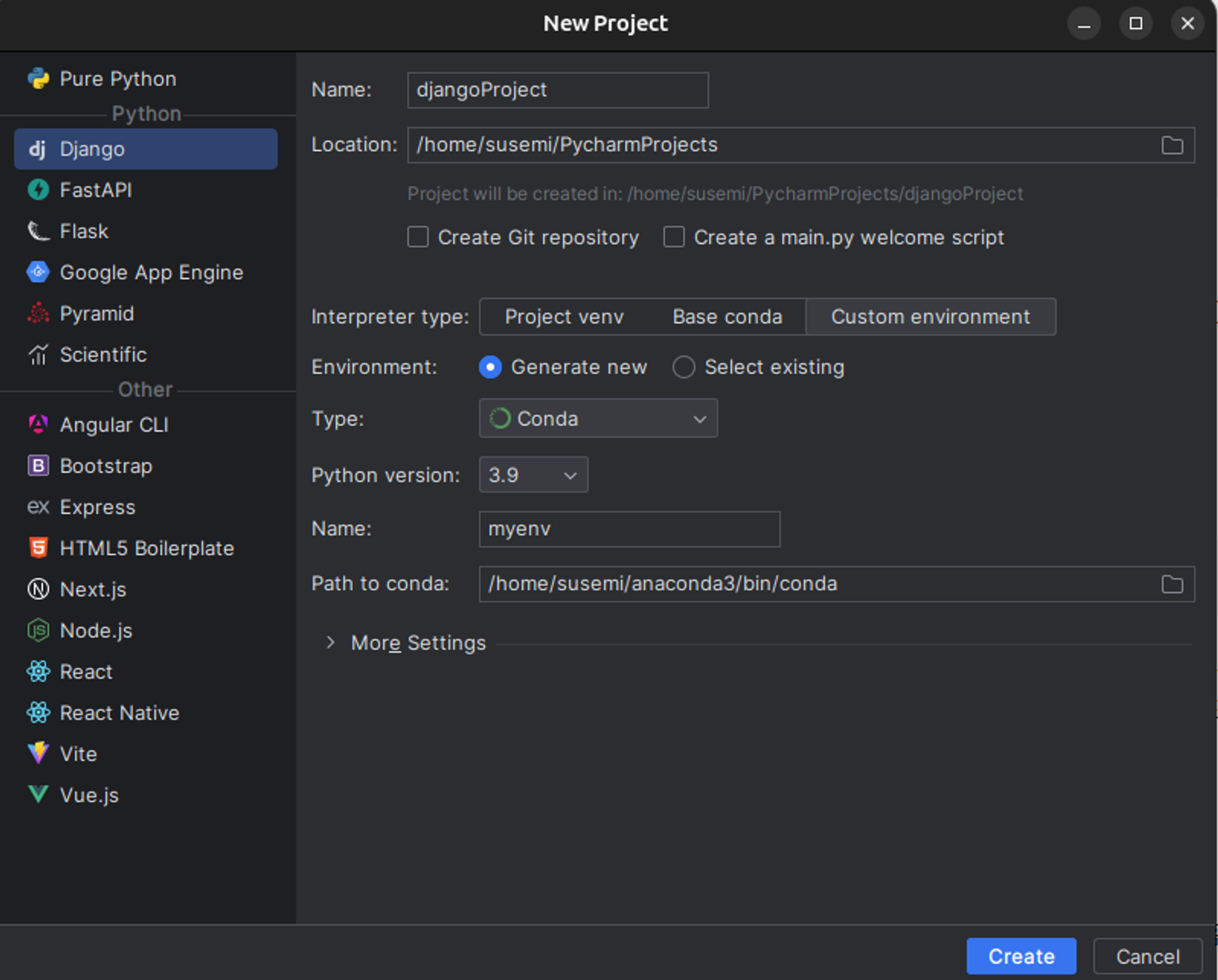The height and width of the screenshot is (980, 1218).
Task: Click the Cancel button
Action: 1148,956
